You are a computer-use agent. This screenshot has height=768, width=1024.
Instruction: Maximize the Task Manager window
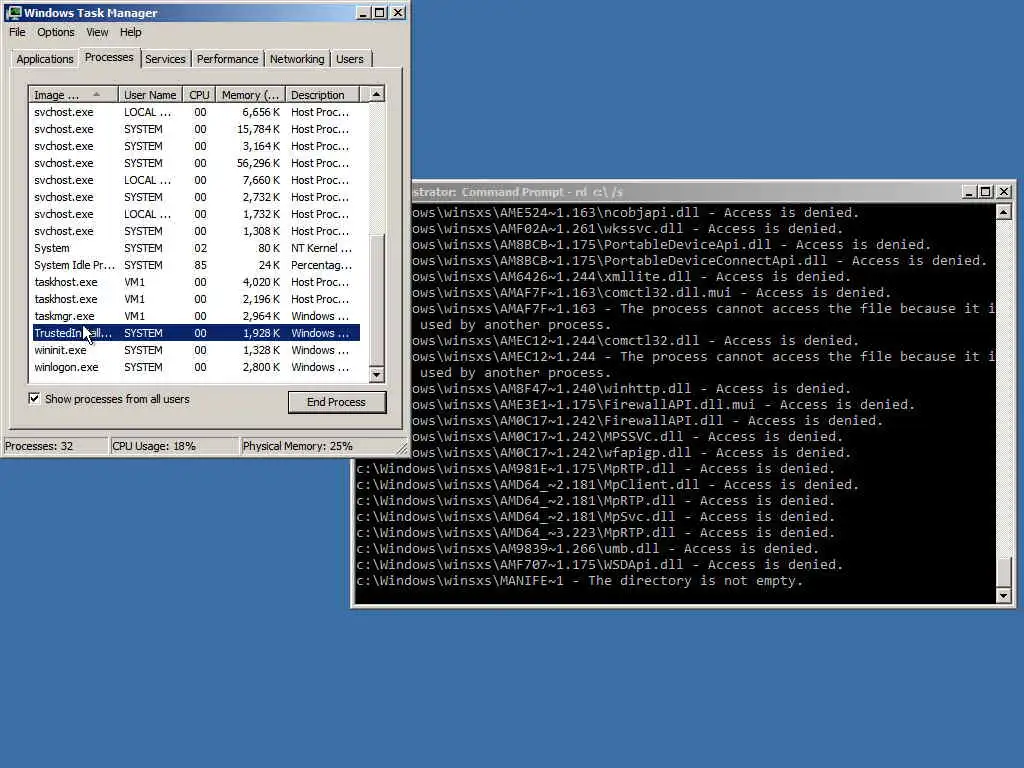click(379, 12)
